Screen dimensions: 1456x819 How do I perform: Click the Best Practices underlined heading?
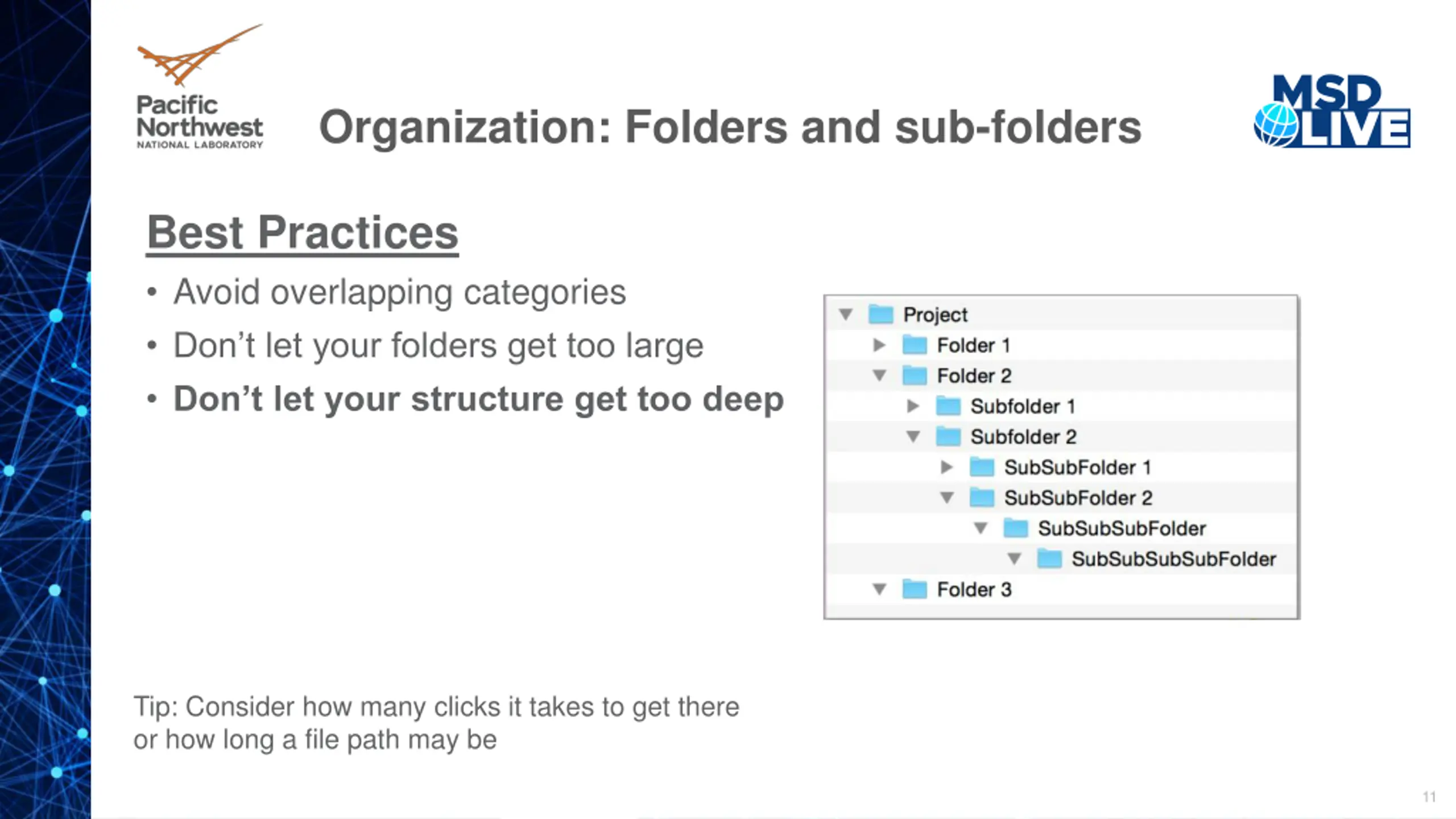point(303,233)
